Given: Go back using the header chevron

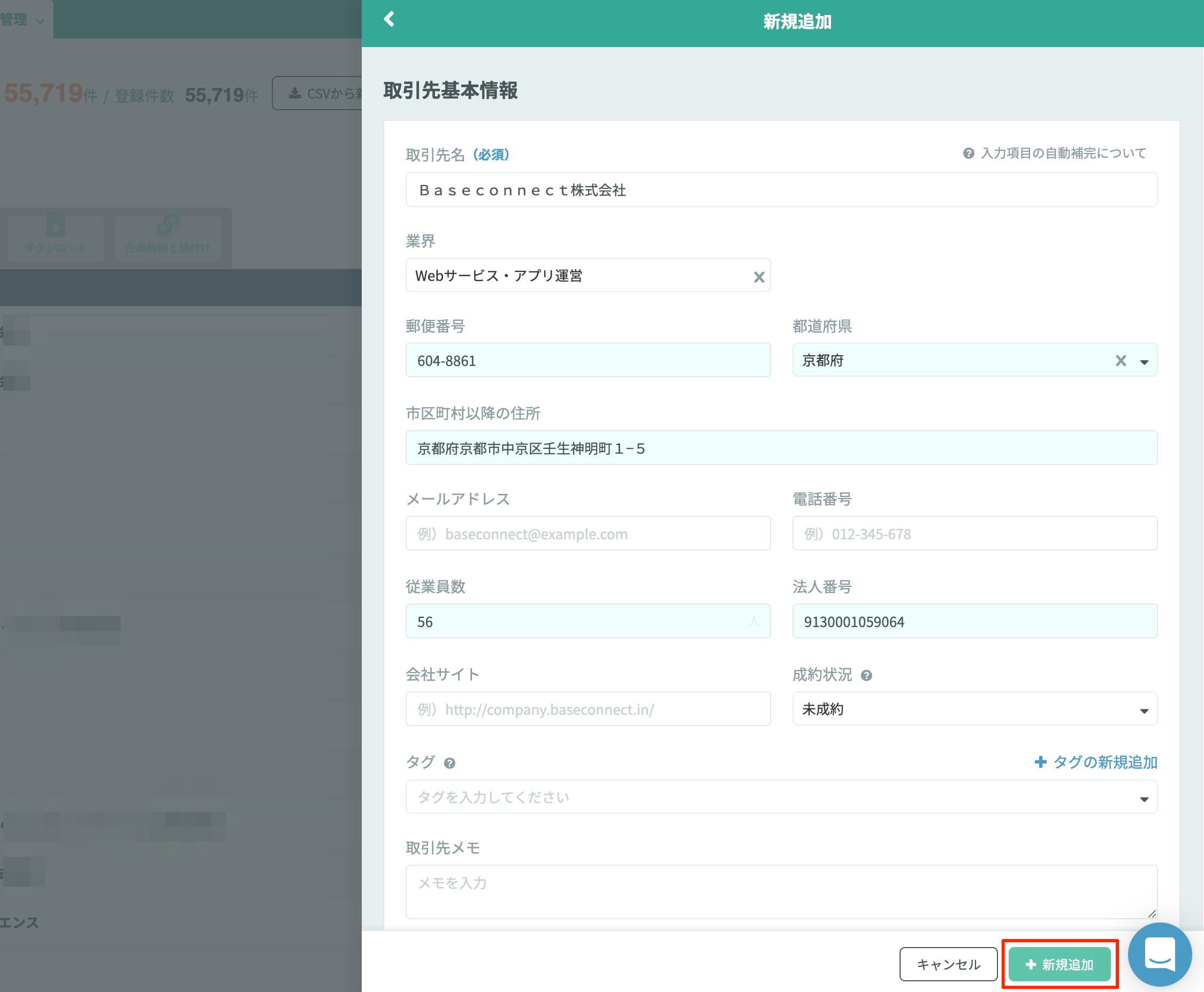Looking at the screenshot, I should (x=389, y=19).
